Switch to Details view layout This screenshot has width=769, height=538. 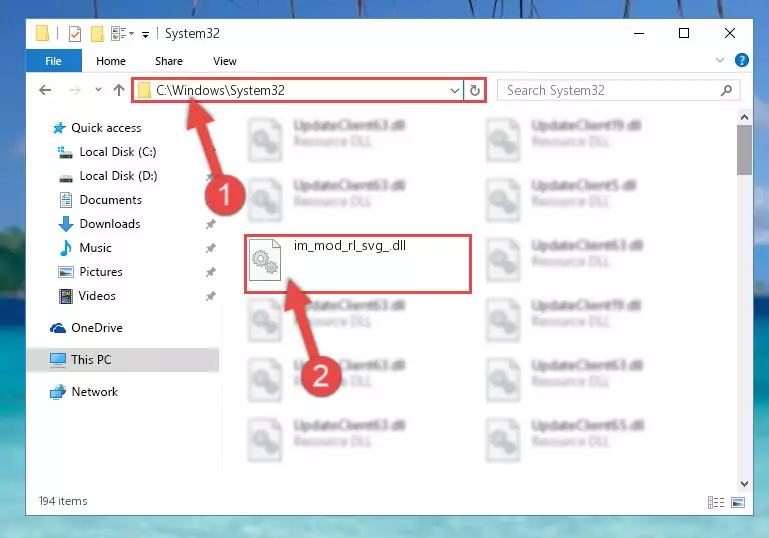click(x=716, y=502)
